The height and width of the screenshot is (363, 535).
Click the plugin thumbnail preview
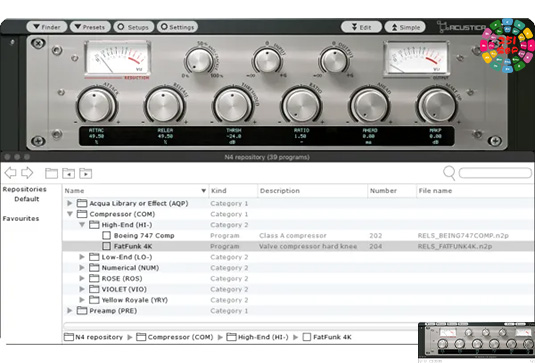tap(476, 342)
